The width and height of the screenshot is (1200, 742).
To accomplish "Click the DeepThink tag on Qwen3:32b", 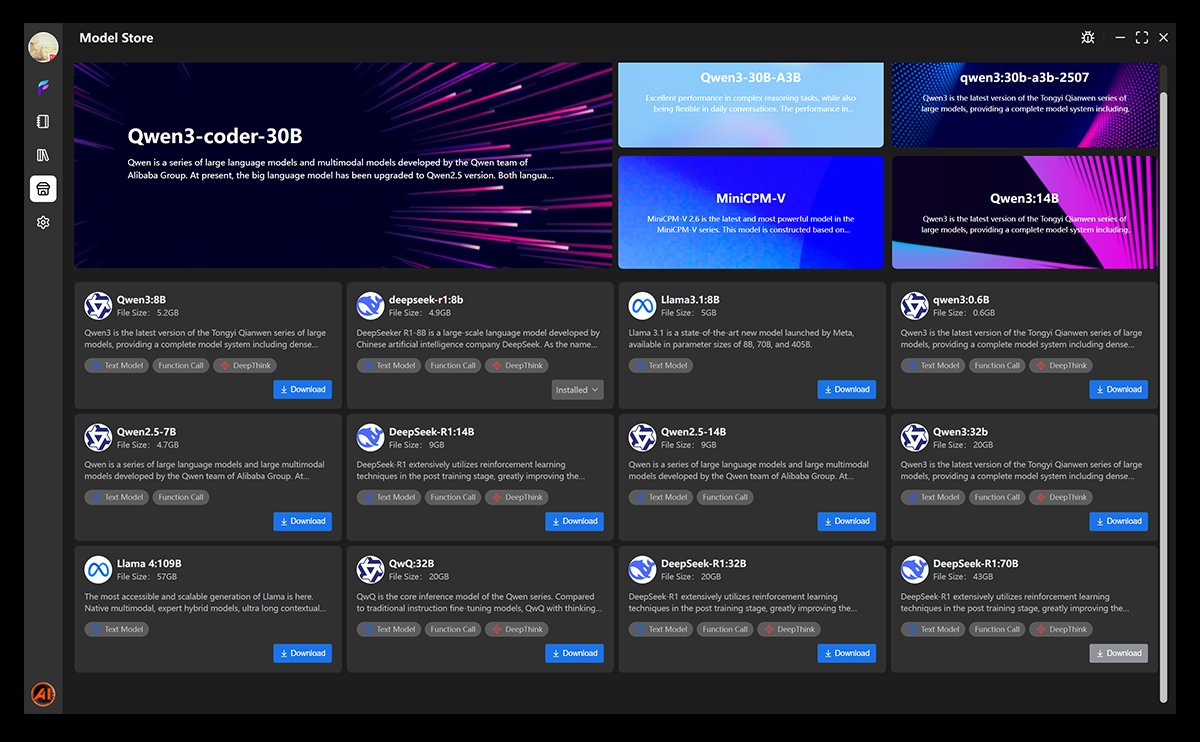I will coord(1060,497).
